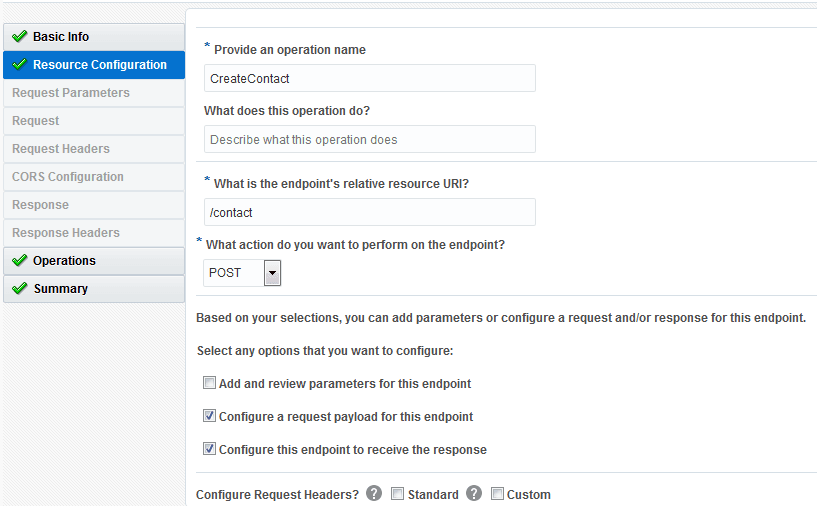Click the green checkmark beside Operations
Viewport: 817px width, 506px height.
pyautogui.click(x=19, y=261)
